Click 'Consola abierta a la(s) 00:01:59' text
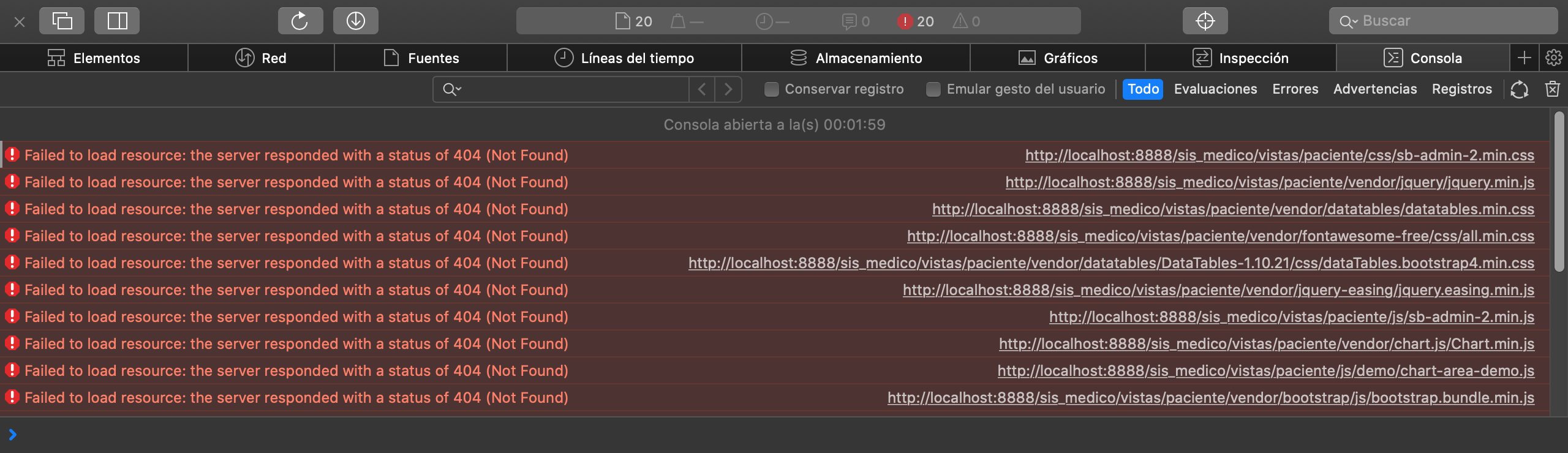1568x453 pixels. pyautogui.click(x=774, y=125)
